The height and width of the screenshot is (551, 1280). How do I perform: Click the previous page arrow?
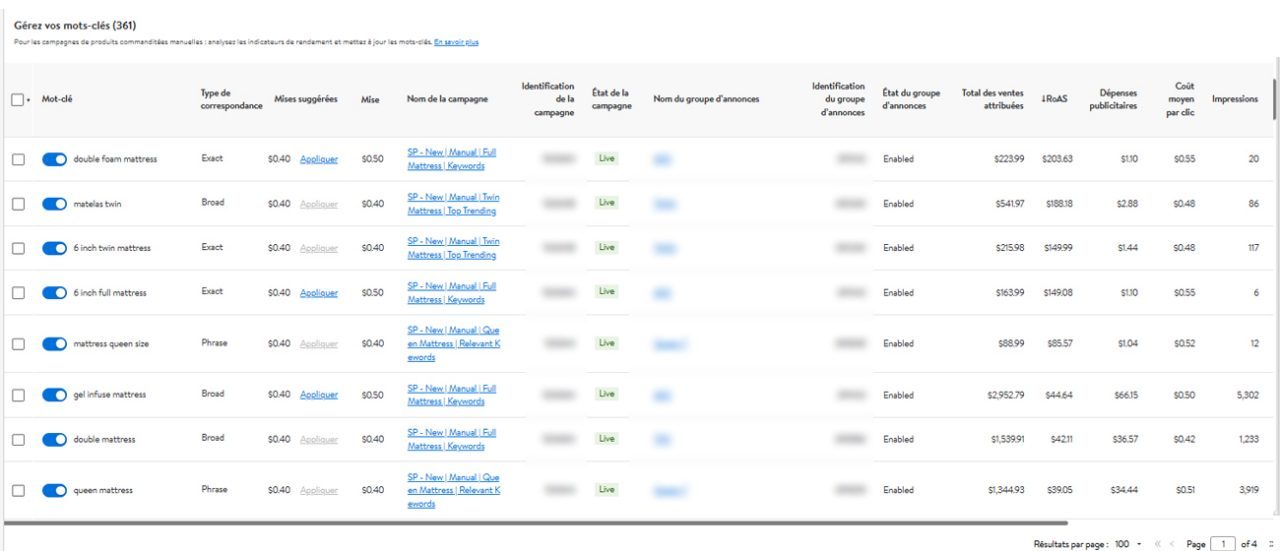click(1171, 544)
